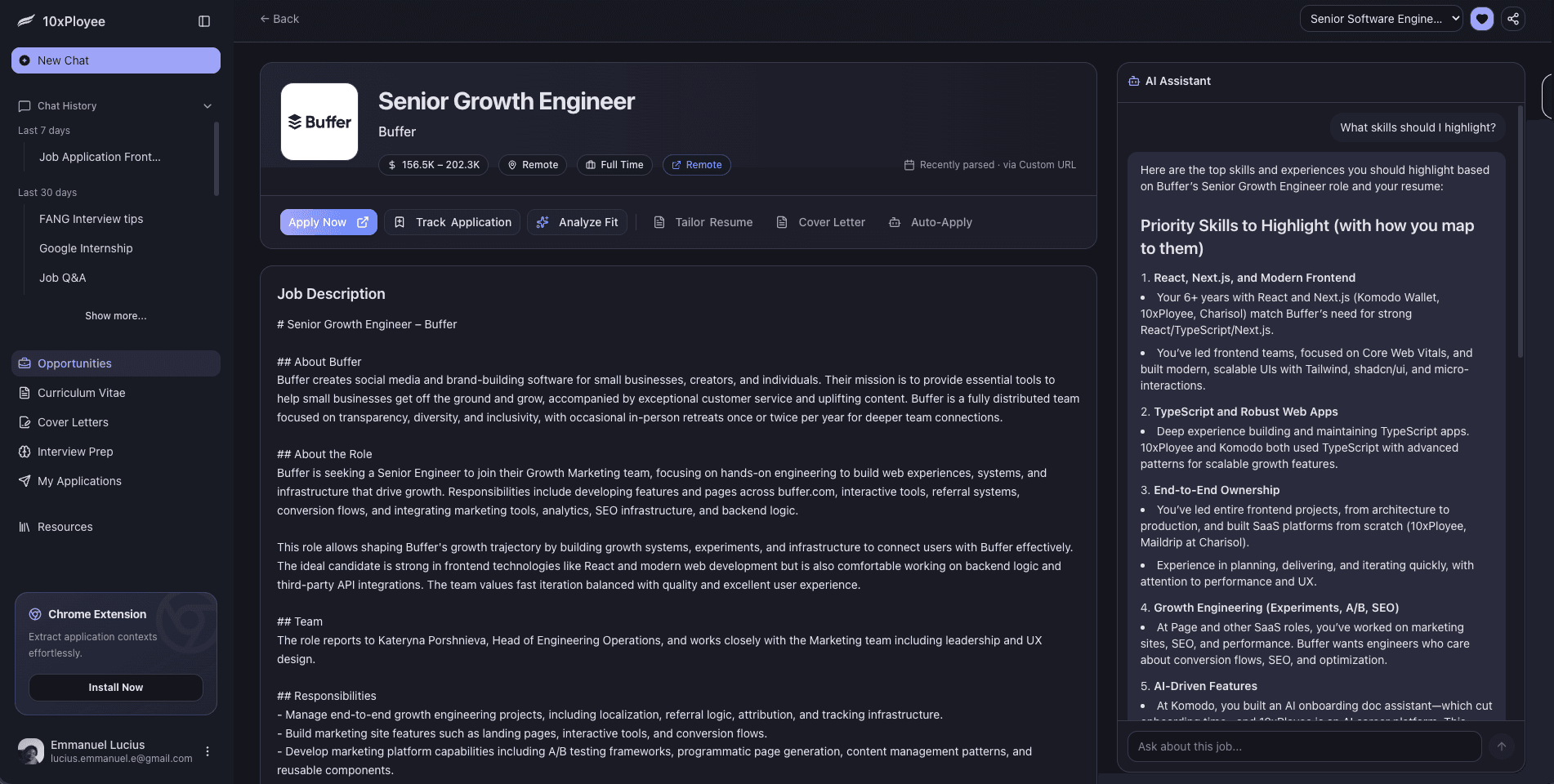Go Back to previous page
Image resolution: width=1554 pixels, height=784 pixels.
[x=279, y=19]
